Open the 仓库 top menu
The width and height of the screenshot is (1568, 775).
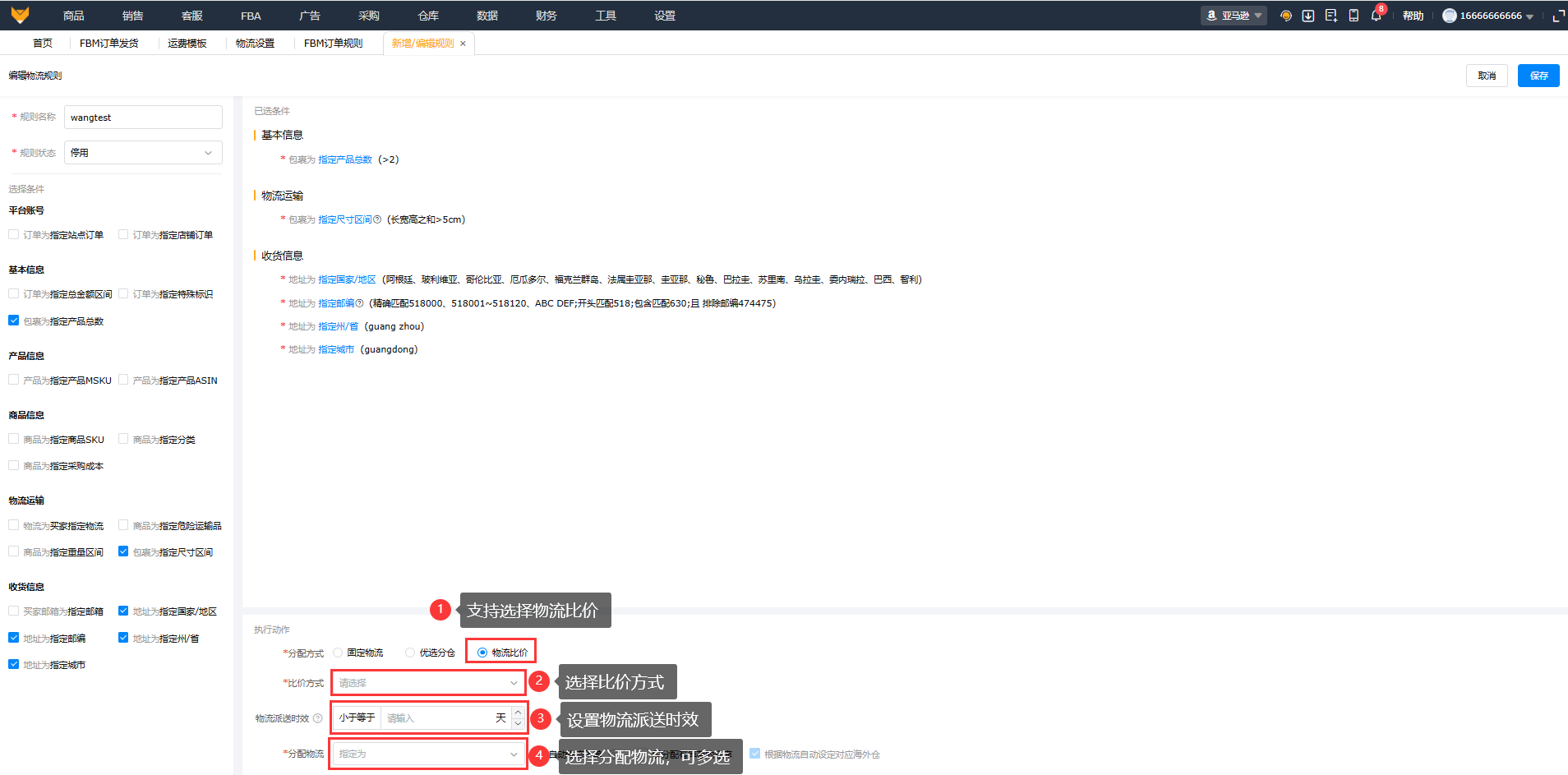coord(428,16)
